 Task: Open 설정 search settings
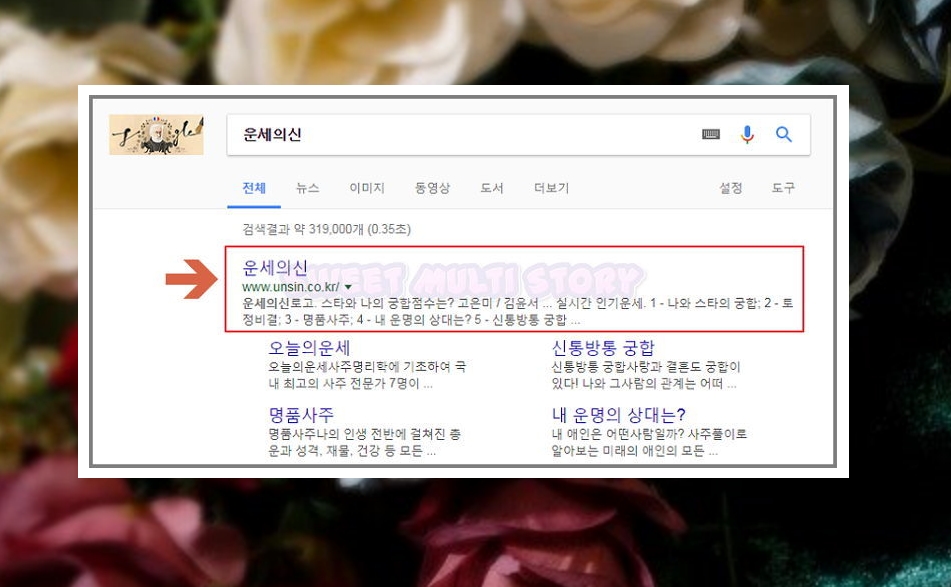(731, 188)
